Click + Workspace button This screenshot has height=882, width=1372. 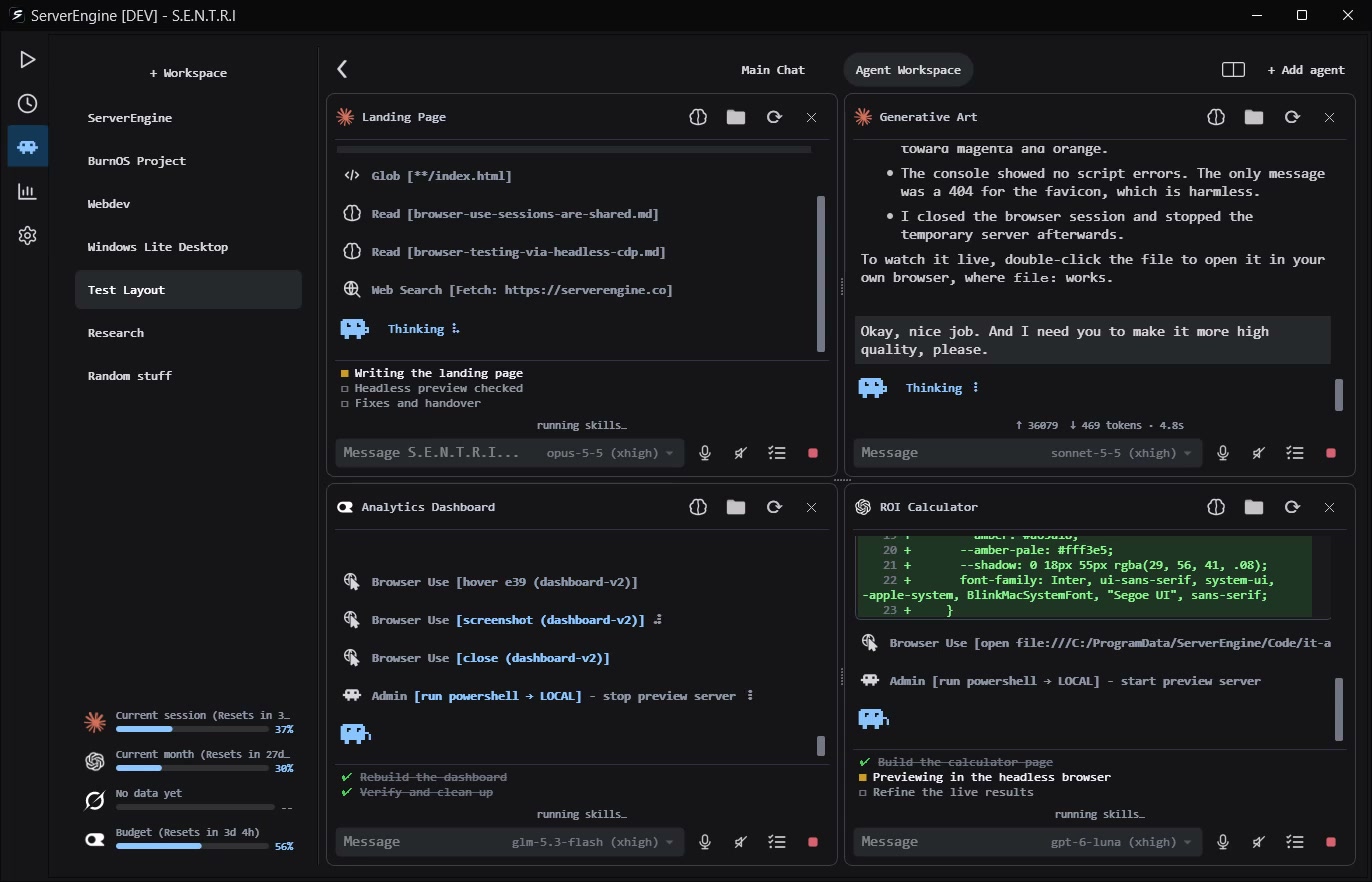click(x=188, y=73)
